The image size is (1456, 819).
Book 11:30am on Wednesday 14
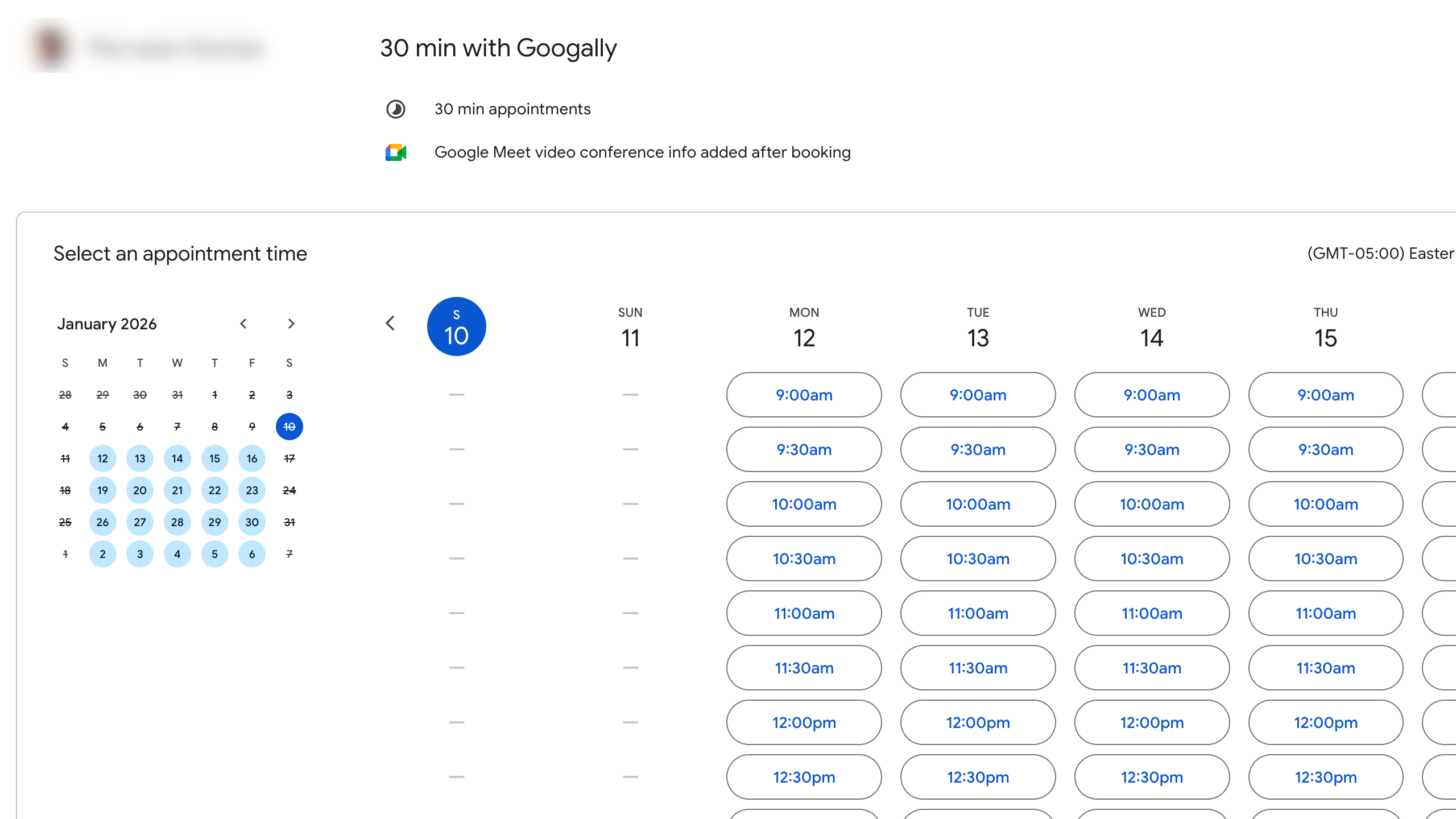coord(1152,668)
